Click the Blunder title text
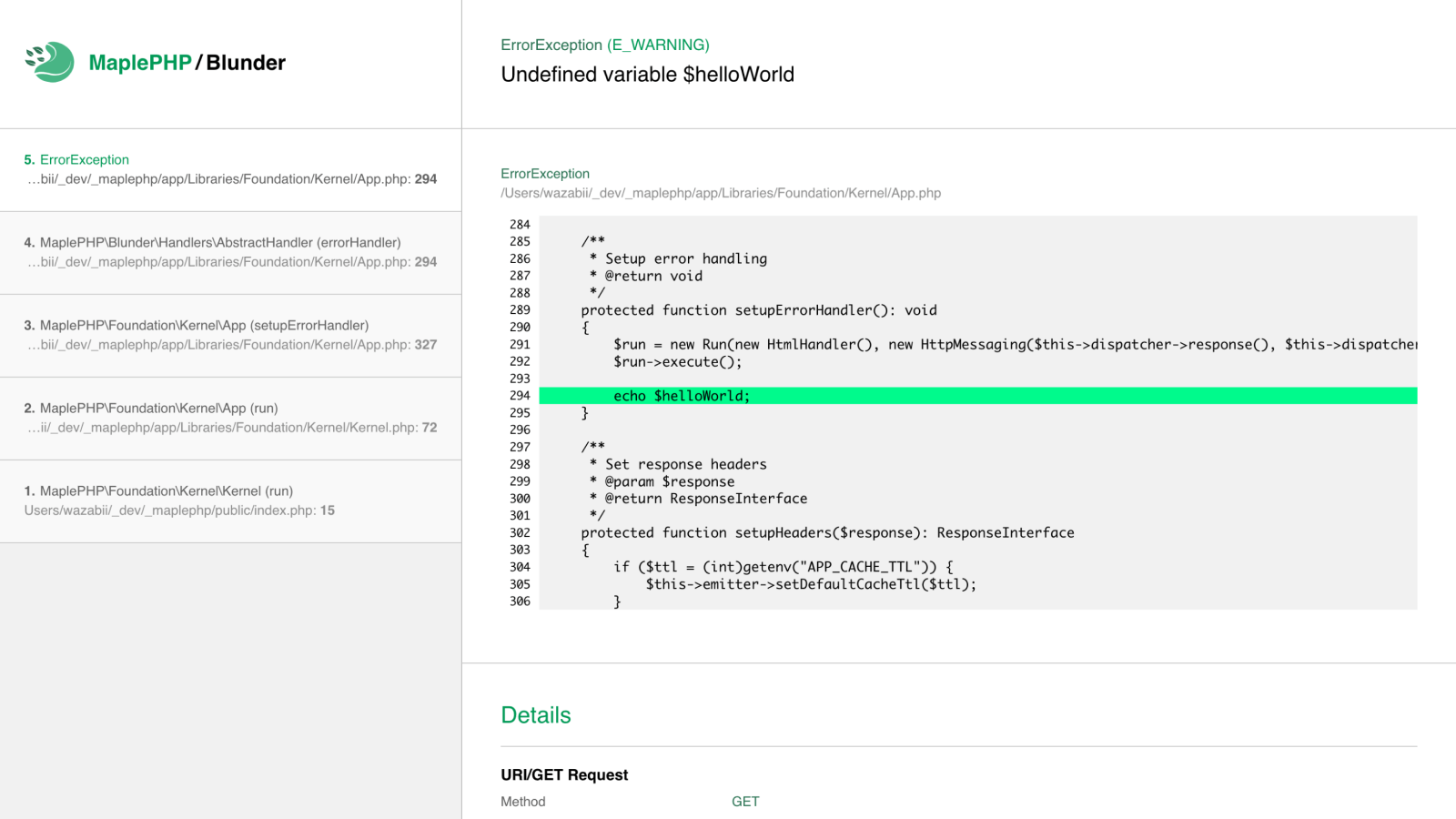This screenshot has width=1456, height=819. [246, 63]
